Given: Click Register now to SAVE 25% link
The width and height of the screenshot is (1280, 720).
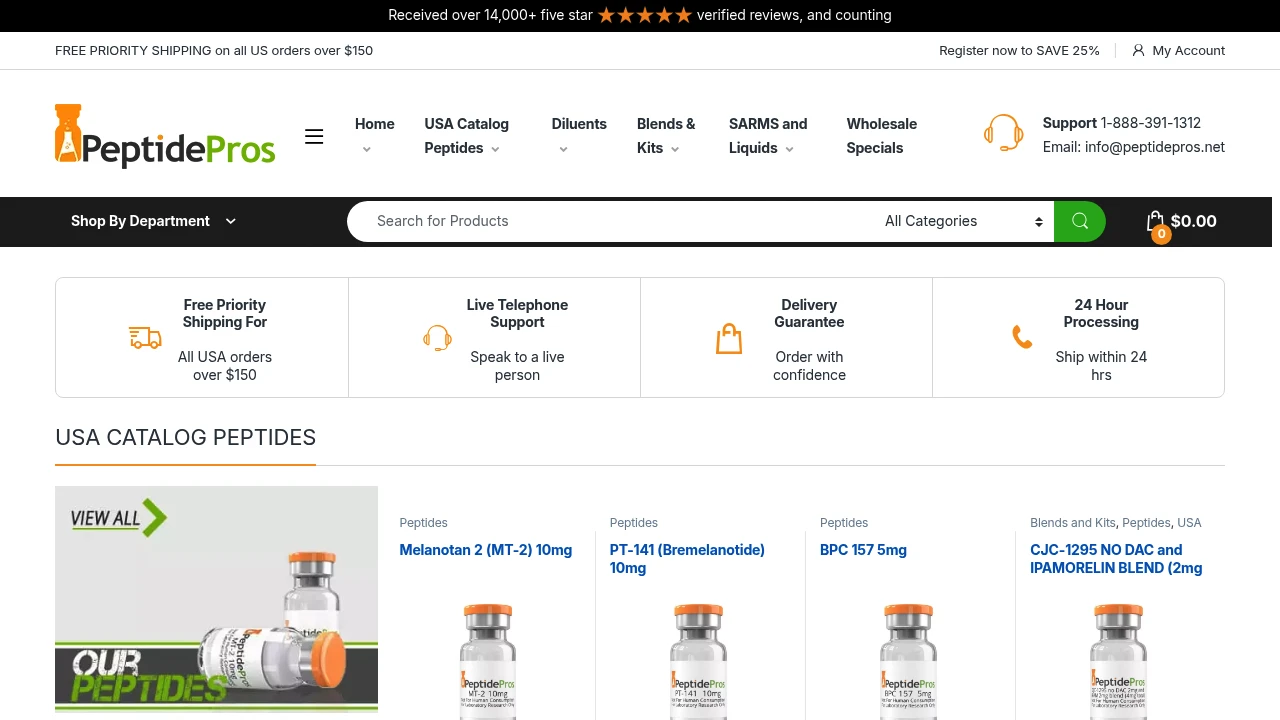Looking at the screenshot, I should point(1019,50).
